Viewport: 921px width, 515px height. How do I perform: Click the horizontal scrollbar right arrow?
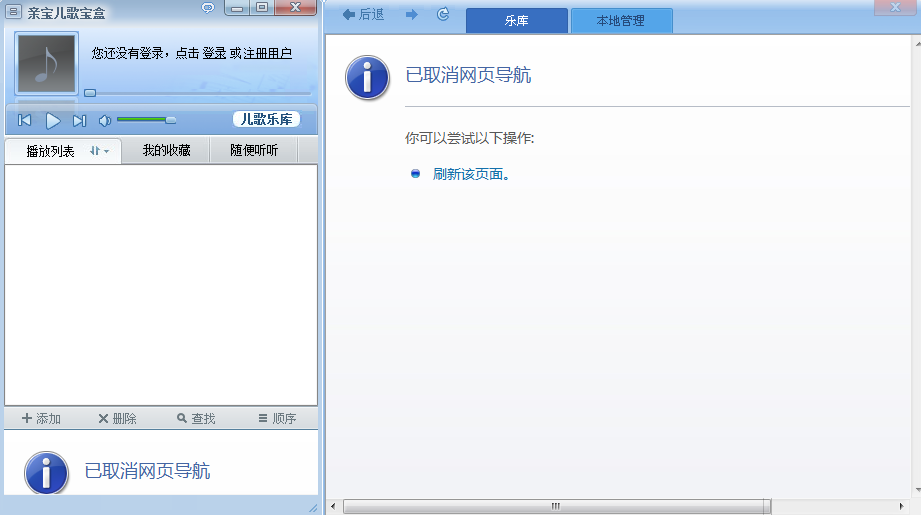coord(902,506)
